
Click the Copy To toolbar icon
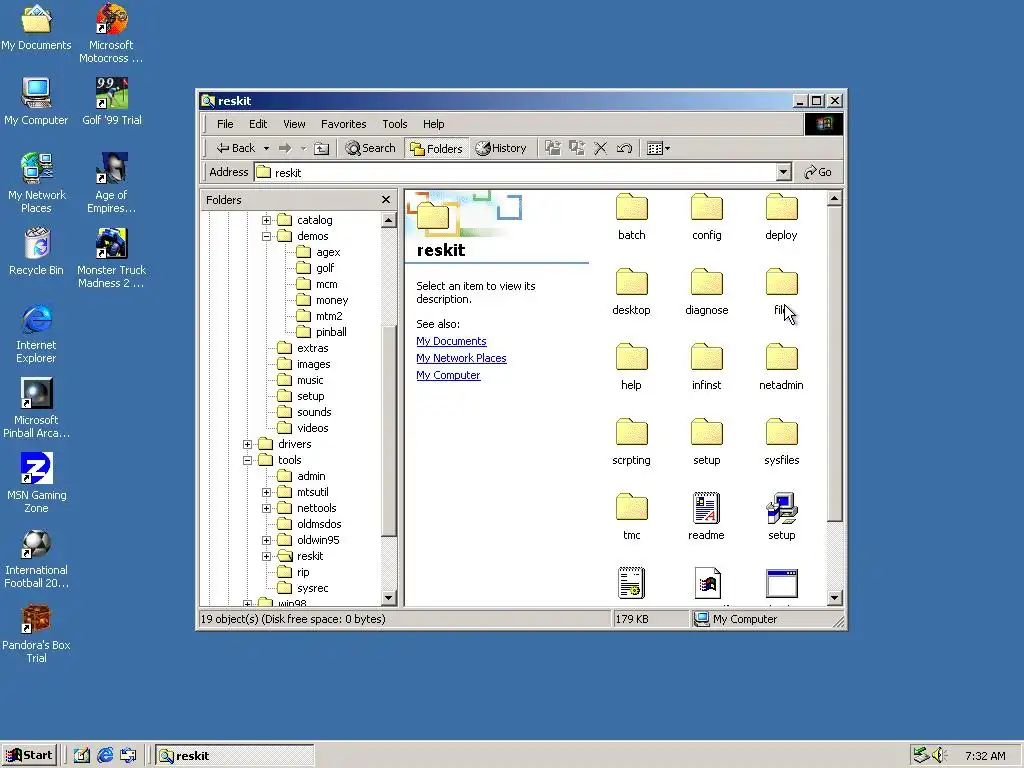tap(577, 148)
